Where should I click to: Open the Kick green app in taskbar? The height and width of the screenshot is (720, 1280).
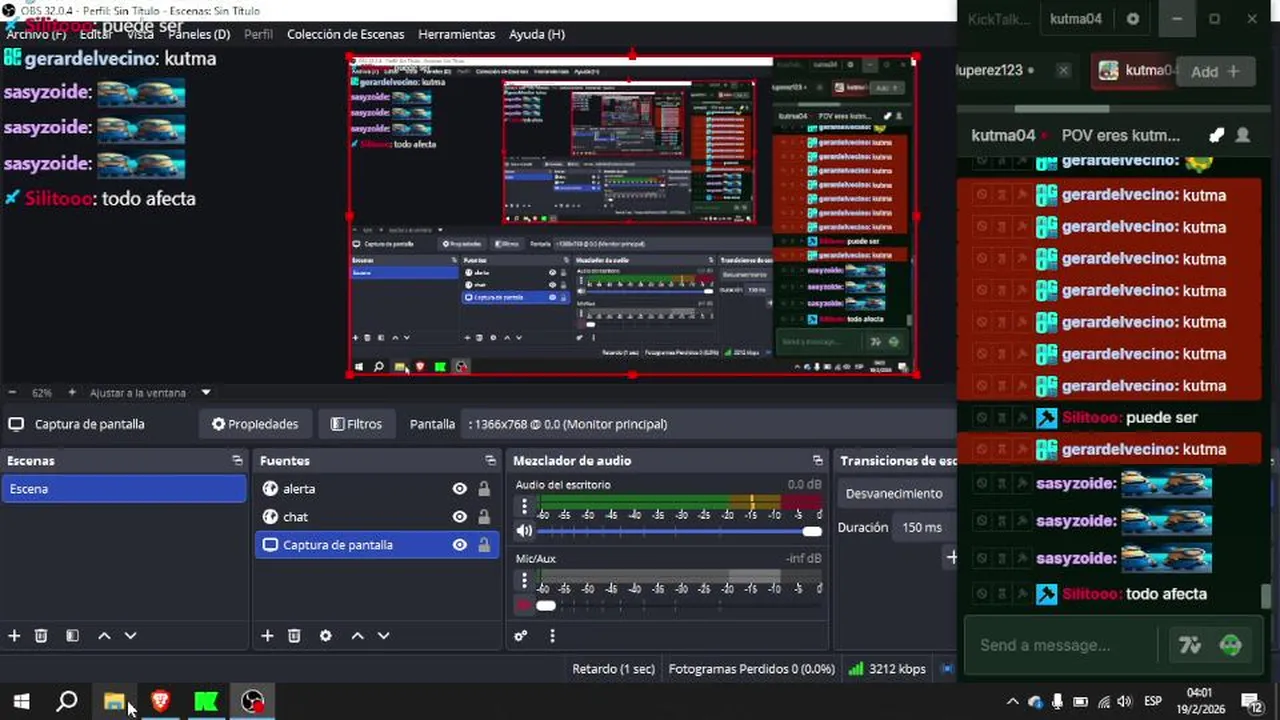tap(206, 701)
